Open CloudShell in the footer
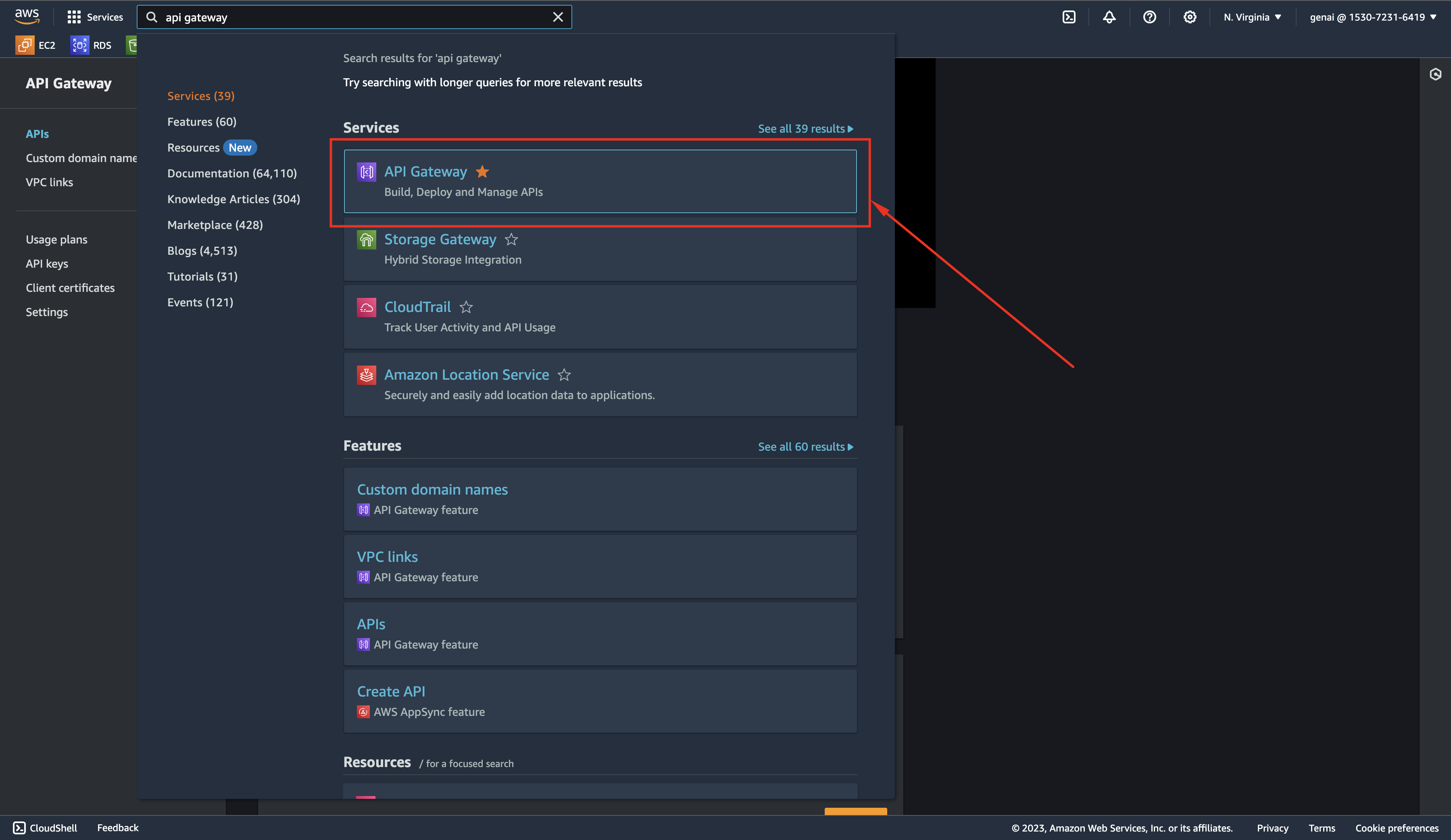1451x840 pixels. 45,828
